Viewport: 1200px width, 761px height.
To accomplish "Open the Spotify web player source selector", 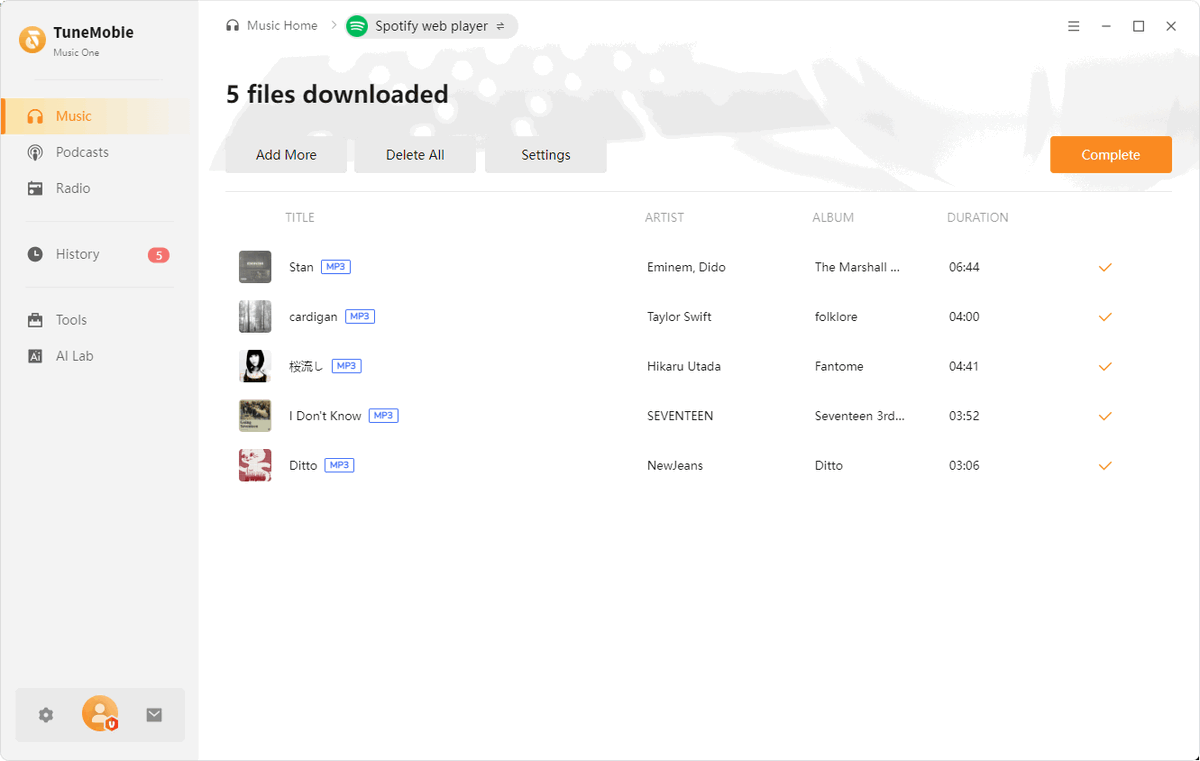I will coord(431,26).
